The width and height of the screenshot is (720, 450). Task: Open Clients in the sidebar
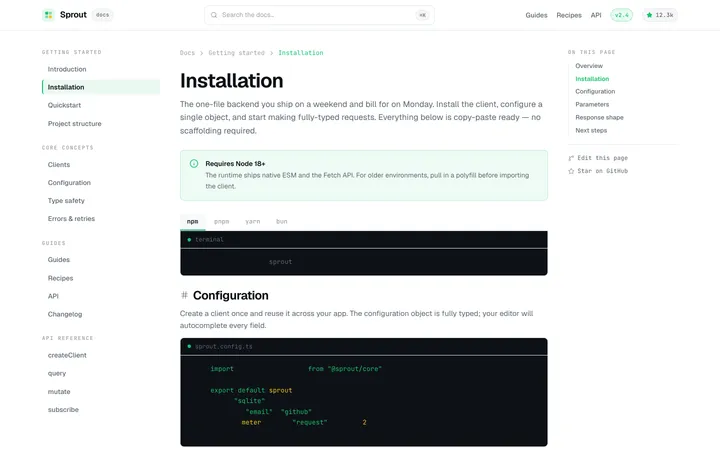(x=101, y=164)
